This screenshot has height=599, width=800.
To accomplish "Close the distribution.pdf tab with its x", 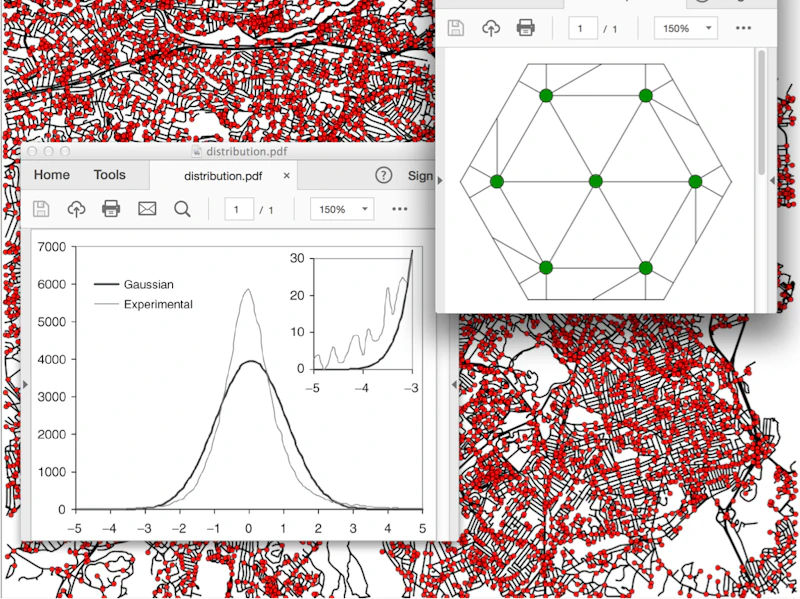I will pyautogui.click(x=287, y=176).
